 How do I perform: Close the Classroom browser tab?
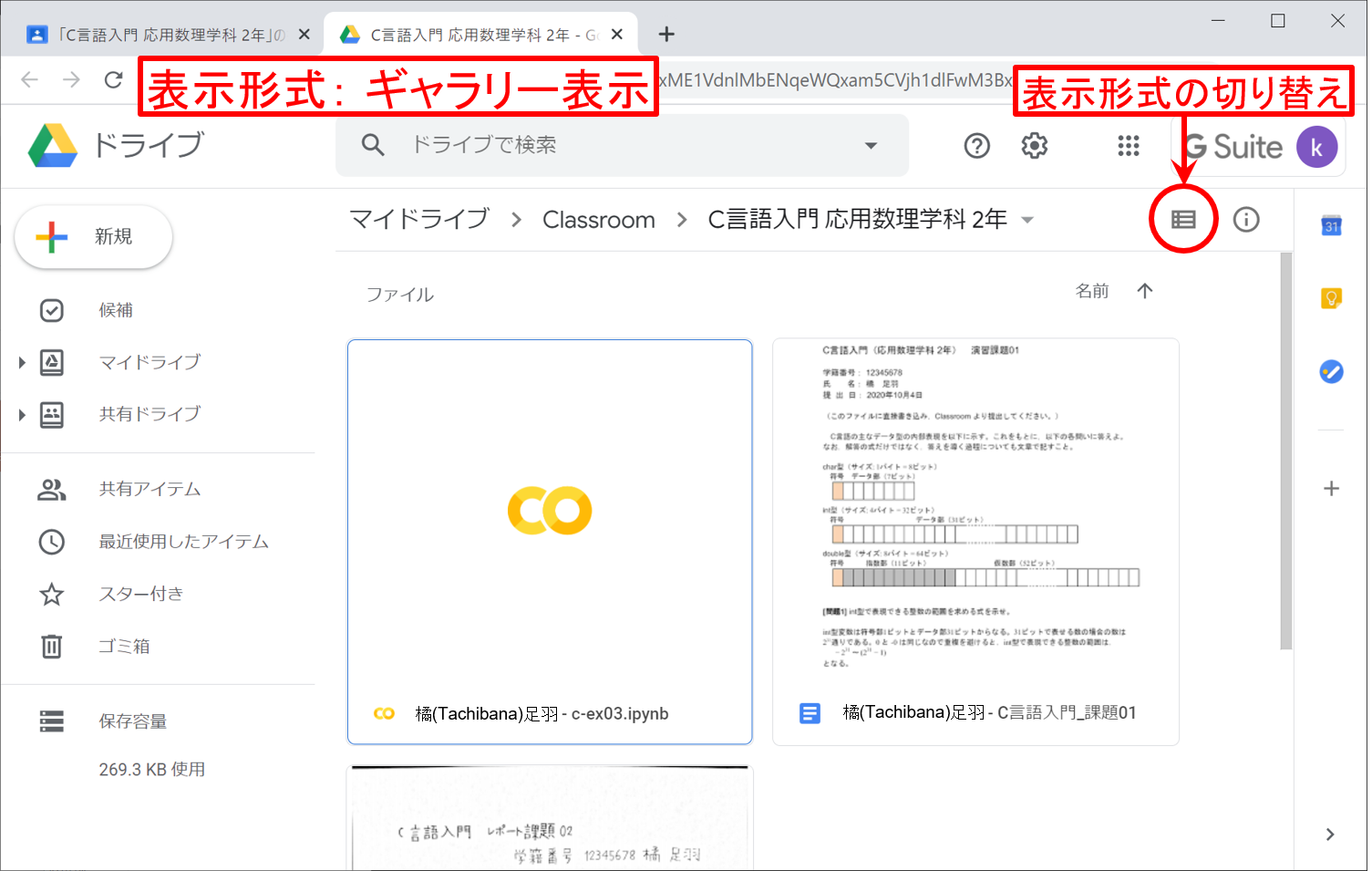[304, 34]
